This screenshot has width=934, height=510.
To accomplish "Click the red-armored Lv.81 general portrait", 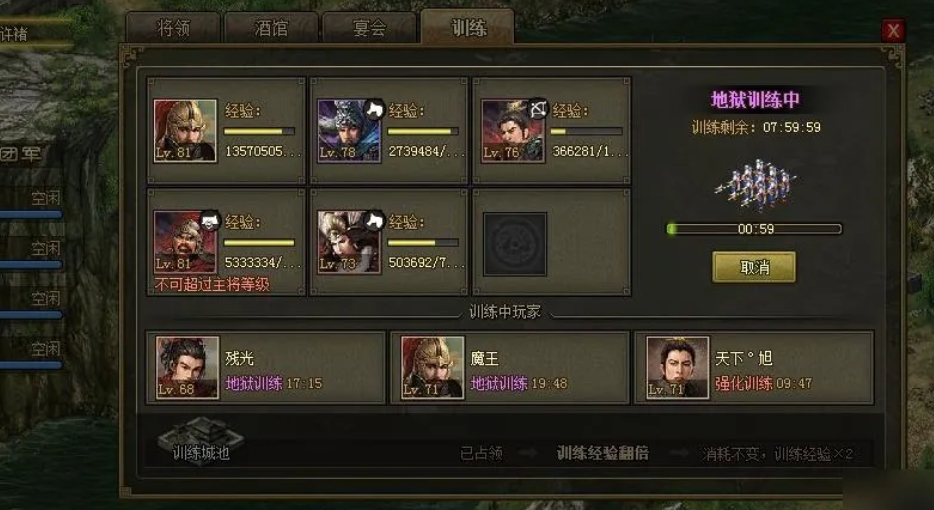I will point(185,242).
